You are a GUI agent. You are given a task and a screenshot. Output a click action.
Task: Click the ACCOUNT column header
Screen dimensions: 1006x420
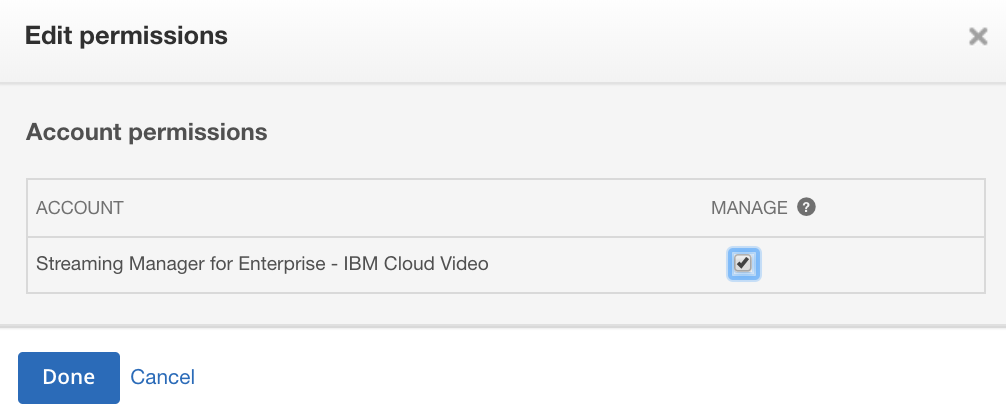pyautogui.click(x=80, y=208)
